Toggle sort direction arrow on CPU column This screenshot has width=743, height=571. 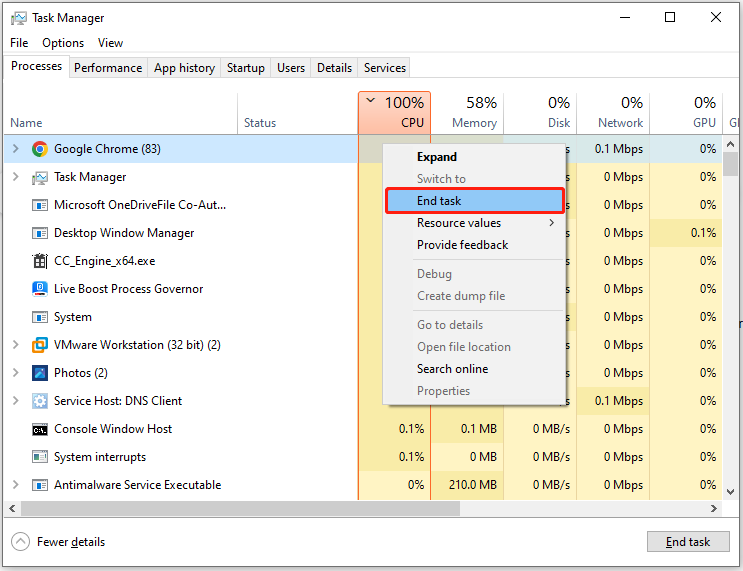click(371, 100)
